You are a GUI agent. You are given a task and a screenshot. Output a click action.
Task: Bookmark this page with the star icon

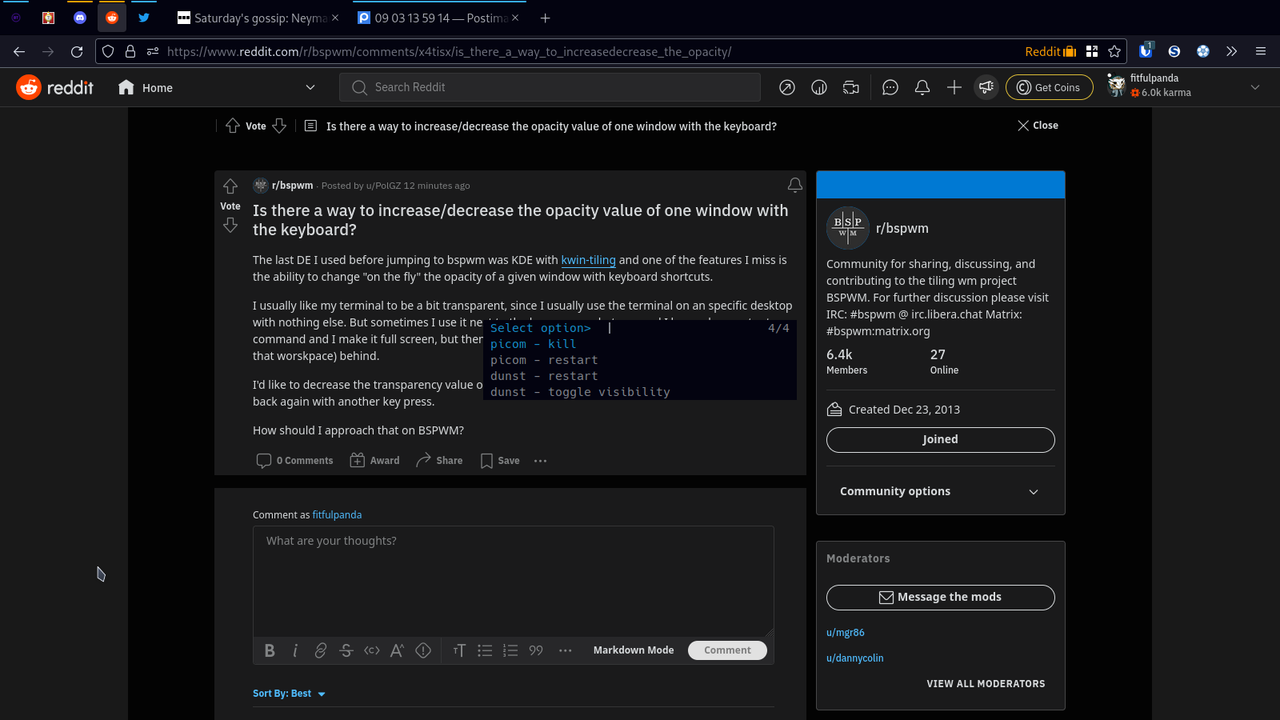pos(1115,51)
